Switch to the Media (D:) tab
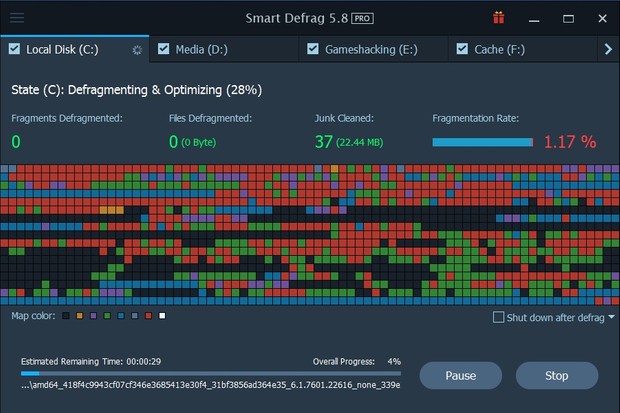Viewport: 620px width, 413px height. click(224, 49)
